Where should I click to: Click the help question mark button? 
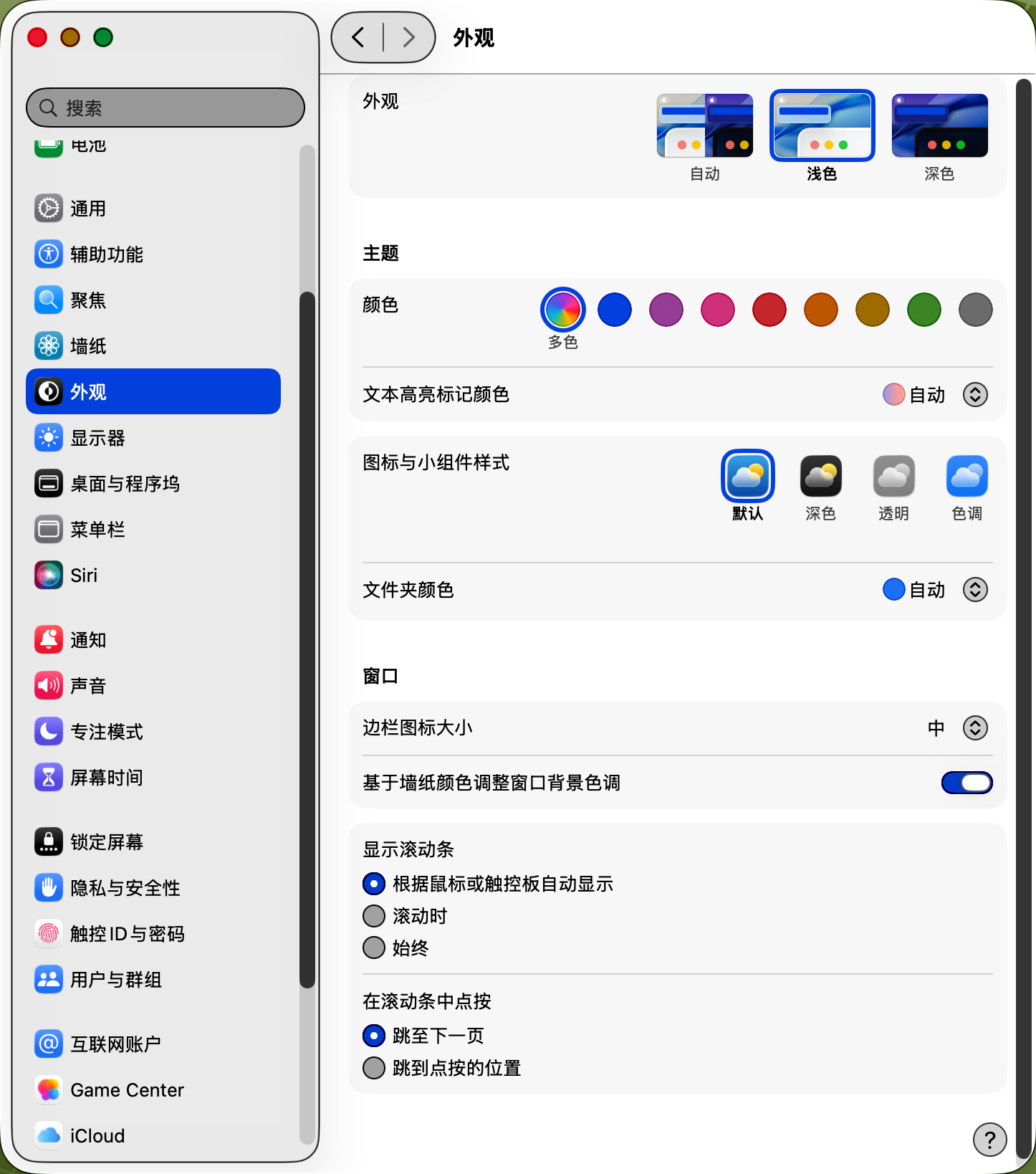tap(989, 1140)
